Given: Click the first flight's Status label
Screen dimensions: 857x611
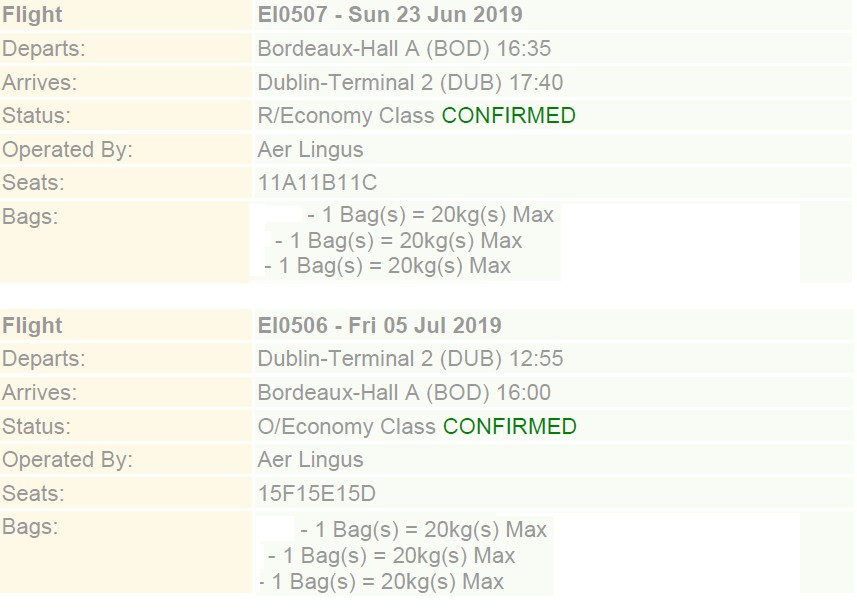Looking at the screenshot, I should pyautogui.click(x=36, y=116).
